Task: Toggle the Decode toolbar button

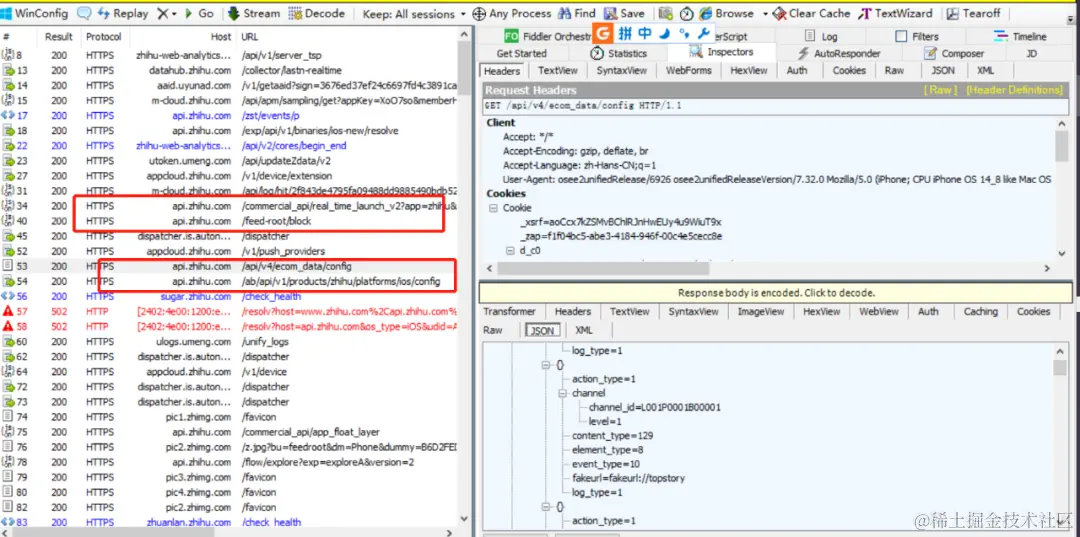Action: (x=317, y=13)
